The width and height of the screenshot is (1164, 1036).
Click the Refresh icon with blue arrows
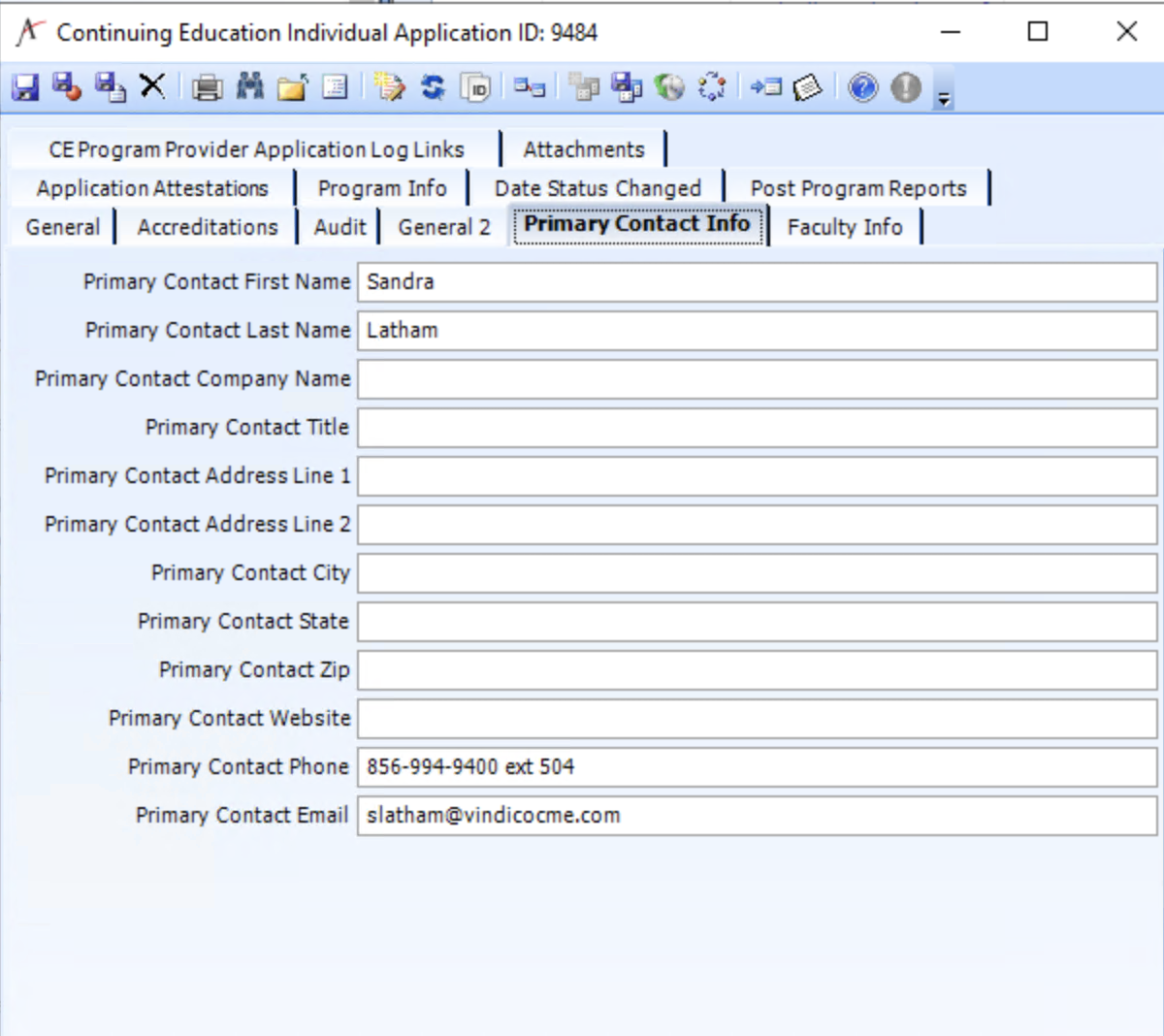pos(433,86)
